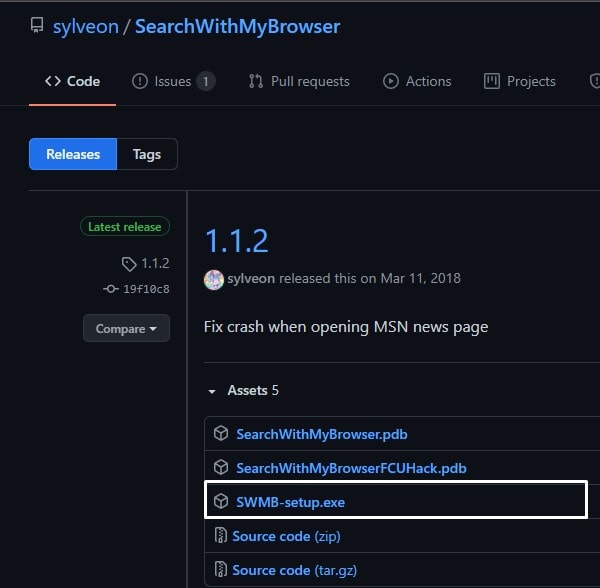The width and height of the screenshot is (600, 588).
Task: Open the 1.1.2 tag link in sidebar
Action: 155,263
